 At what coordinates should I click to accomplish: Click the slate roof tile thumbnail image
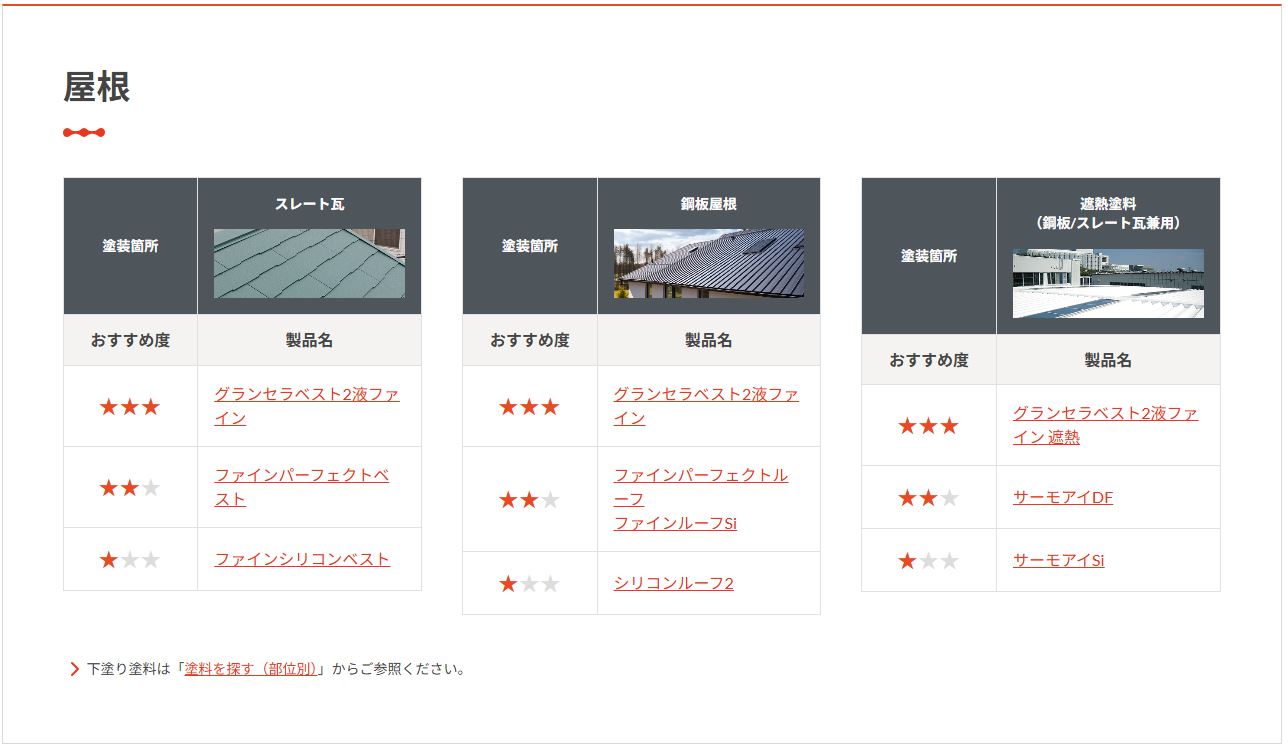309,263
